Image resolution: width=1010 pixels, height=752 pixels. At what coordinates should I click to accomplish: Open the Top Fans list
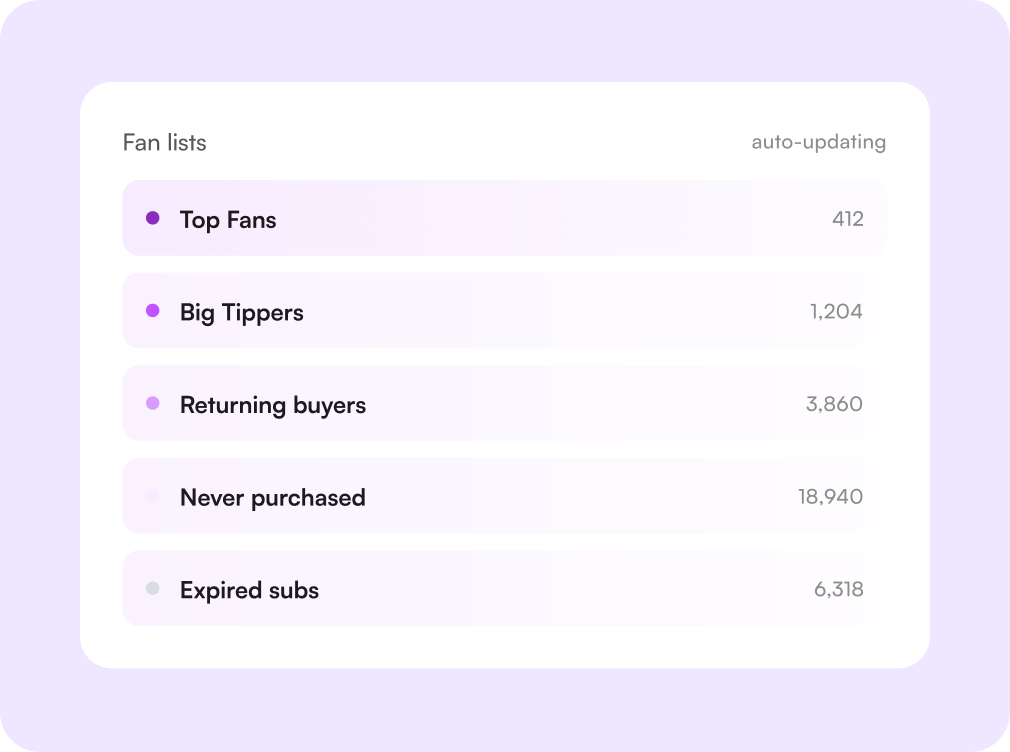point(505,218)
